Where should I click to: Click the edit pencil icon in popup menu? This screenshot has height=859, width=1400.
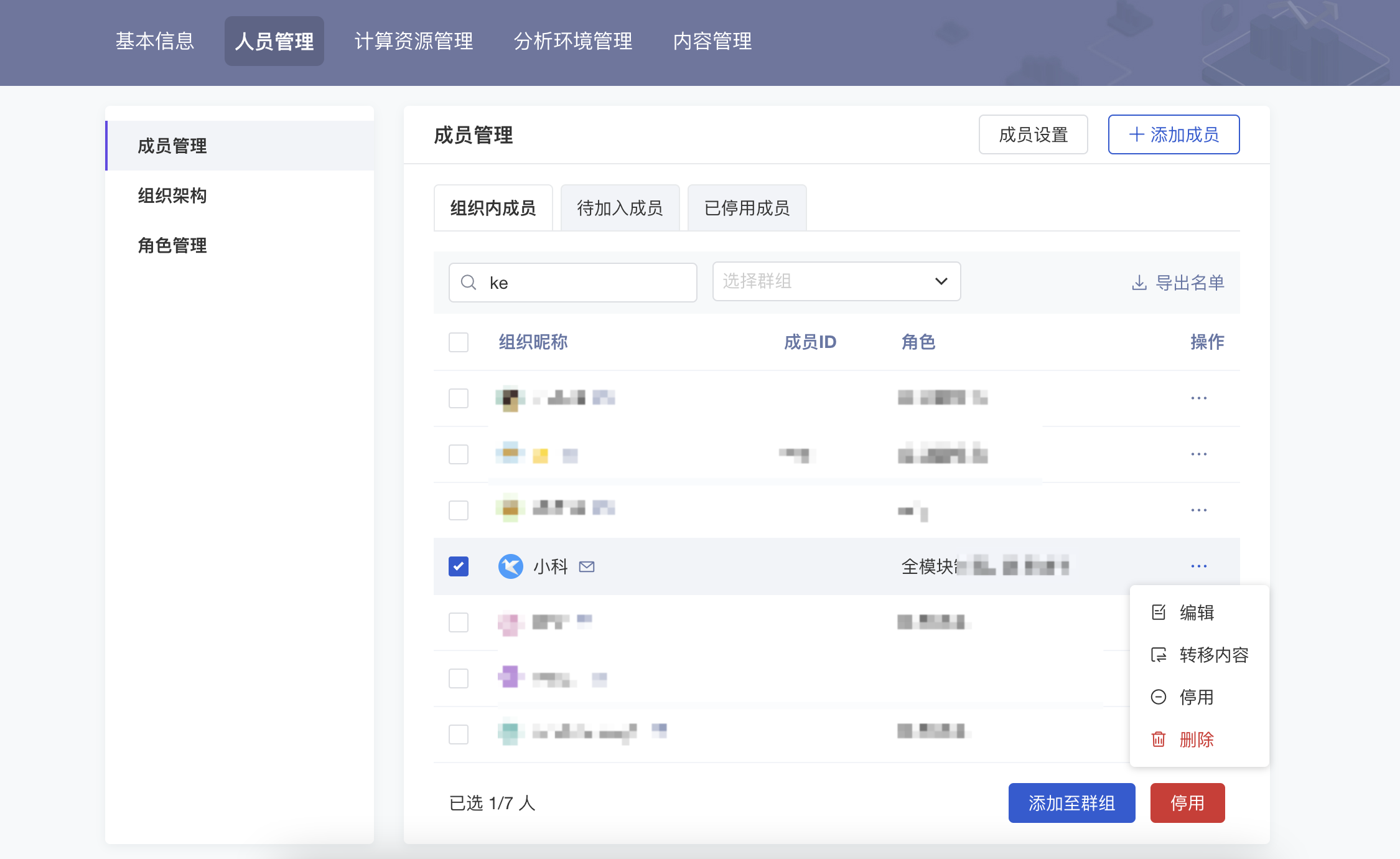(x=1159, y=613)
